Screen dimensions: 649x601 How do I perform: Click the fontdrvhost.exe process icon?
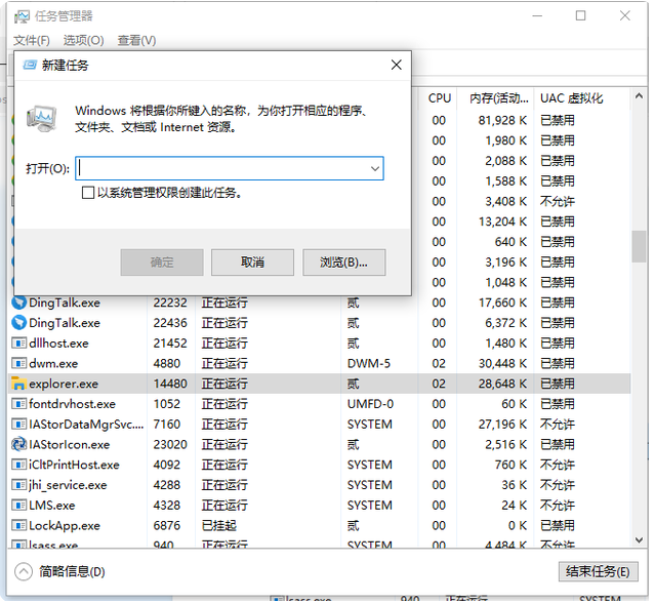(19, 404)
